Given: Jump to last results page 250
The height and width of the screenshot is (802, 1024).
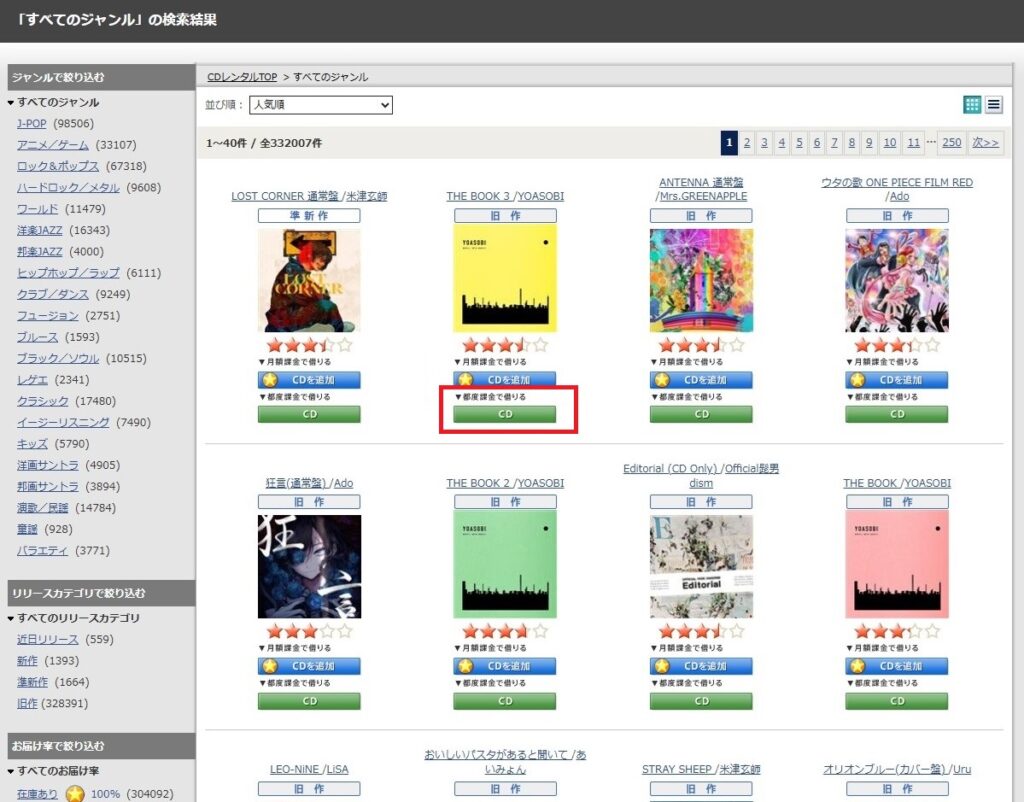Looking at the screenshot, I should pos(952,142).
